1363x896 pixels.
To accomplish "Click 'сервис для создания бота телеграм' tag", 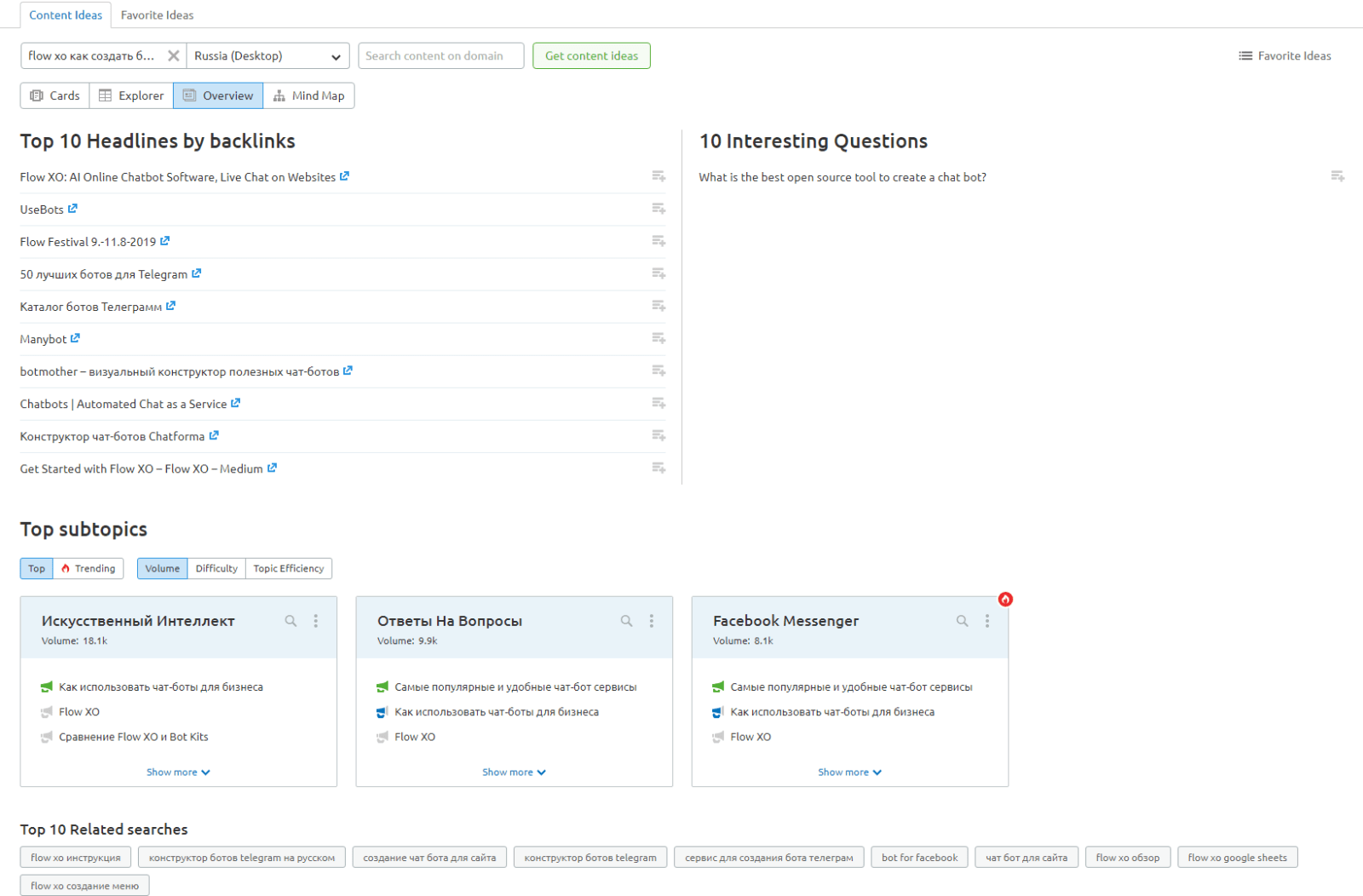I will click(769, 858).
